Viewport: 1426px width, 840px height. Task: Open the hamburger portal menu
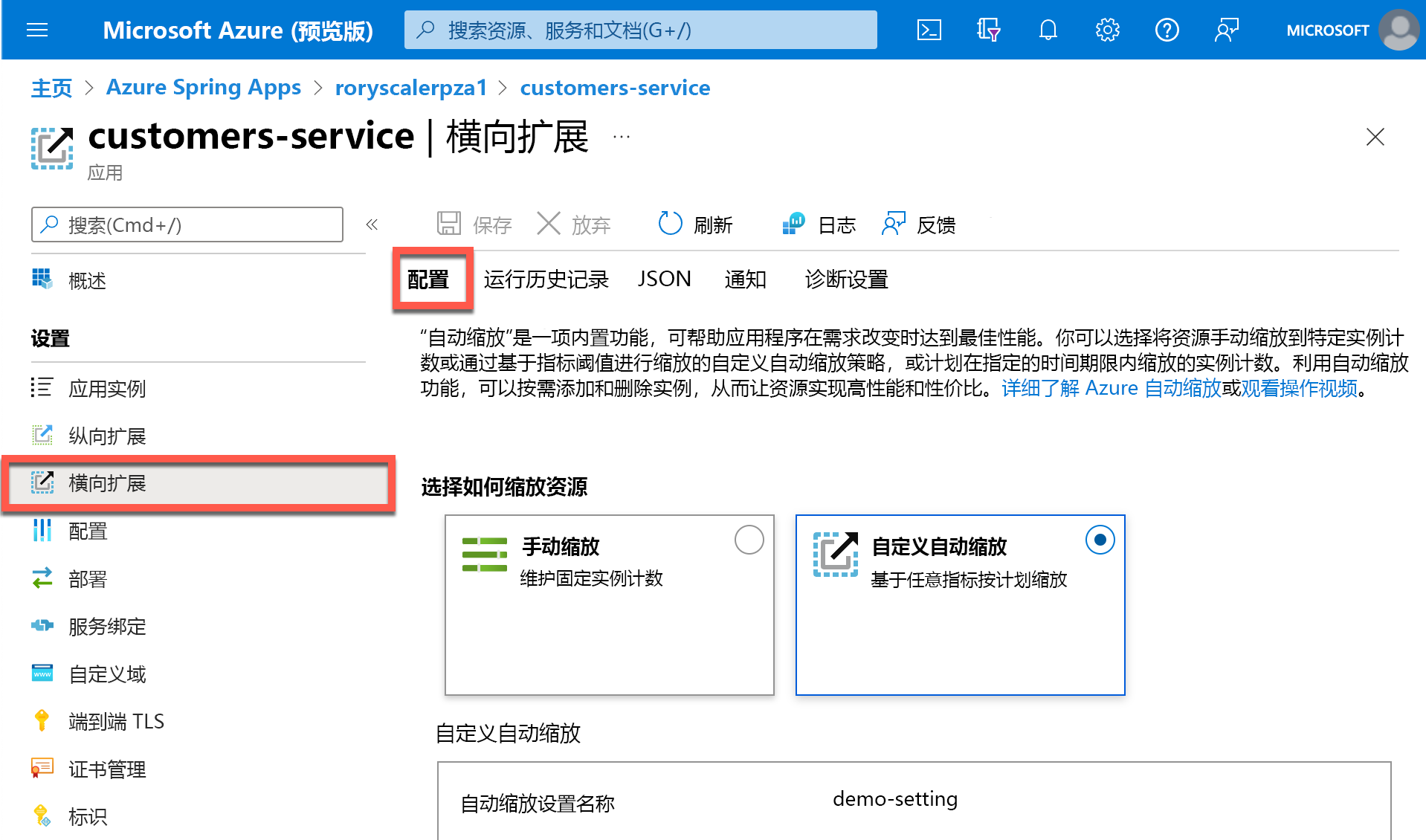[37, 30]
